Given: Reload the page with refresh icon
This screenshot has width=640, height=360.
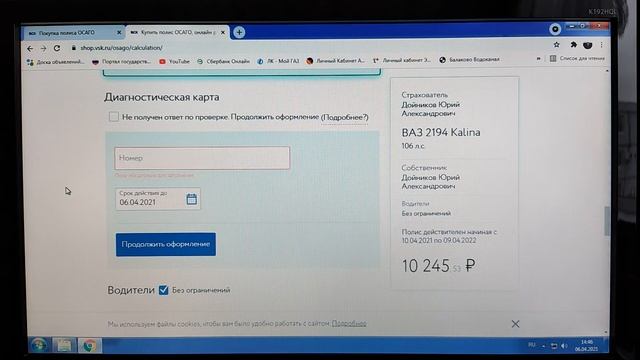Looking at the screenshot, I should click(57, 48).
